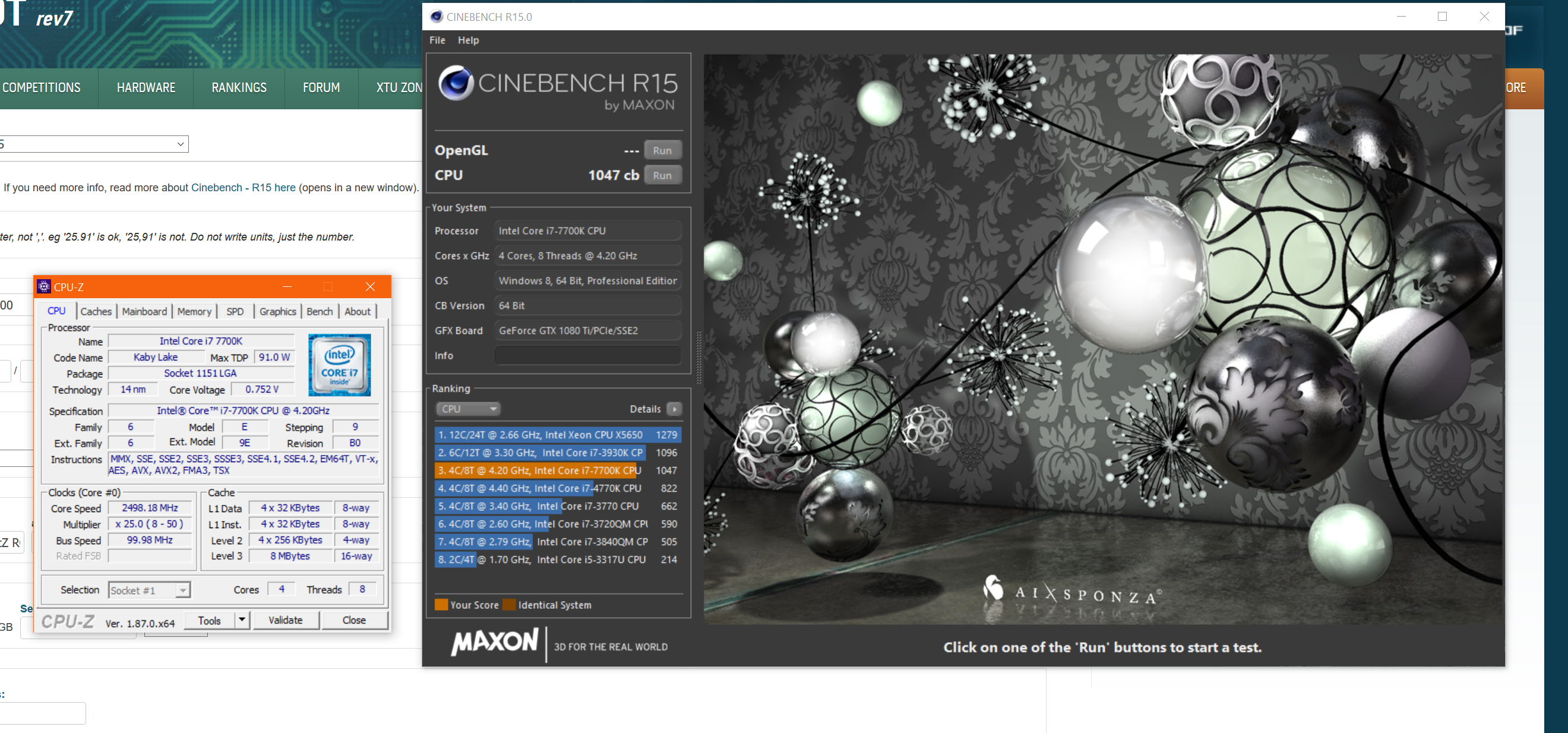Click the Core Speed value 2498.18 MHz
The width and height of the screenshot is (1568, 733).
click(150, 508)
